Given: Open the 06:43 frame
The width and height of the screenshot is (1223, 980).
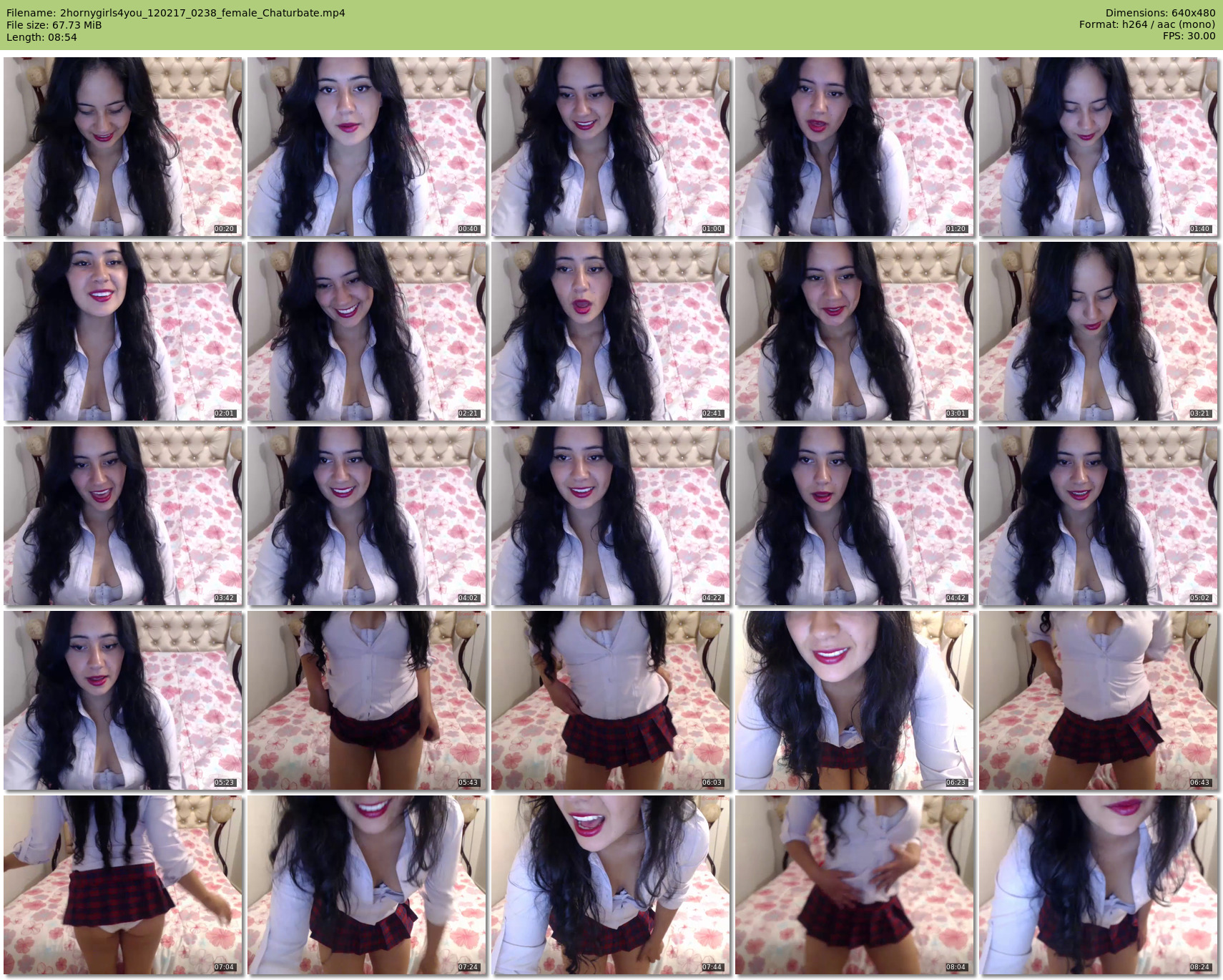Looking at the screenshot, I should click(x=1099, y=700).
